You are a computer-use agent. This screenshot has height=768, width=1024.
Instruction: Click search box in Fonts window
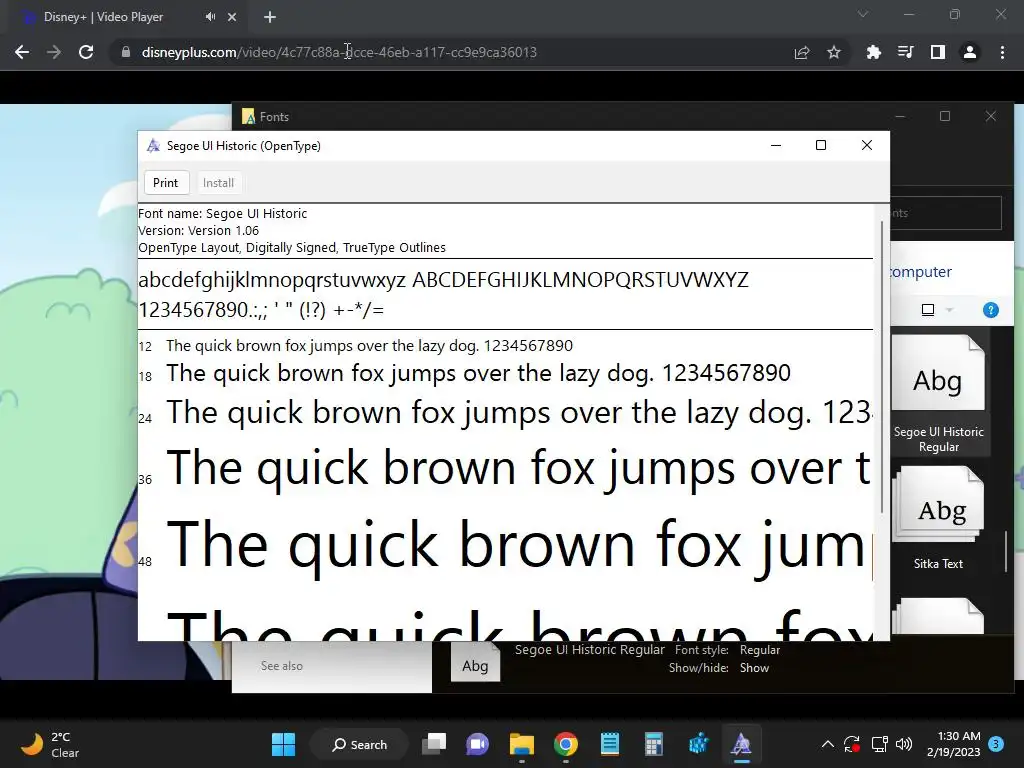[946, 213]
